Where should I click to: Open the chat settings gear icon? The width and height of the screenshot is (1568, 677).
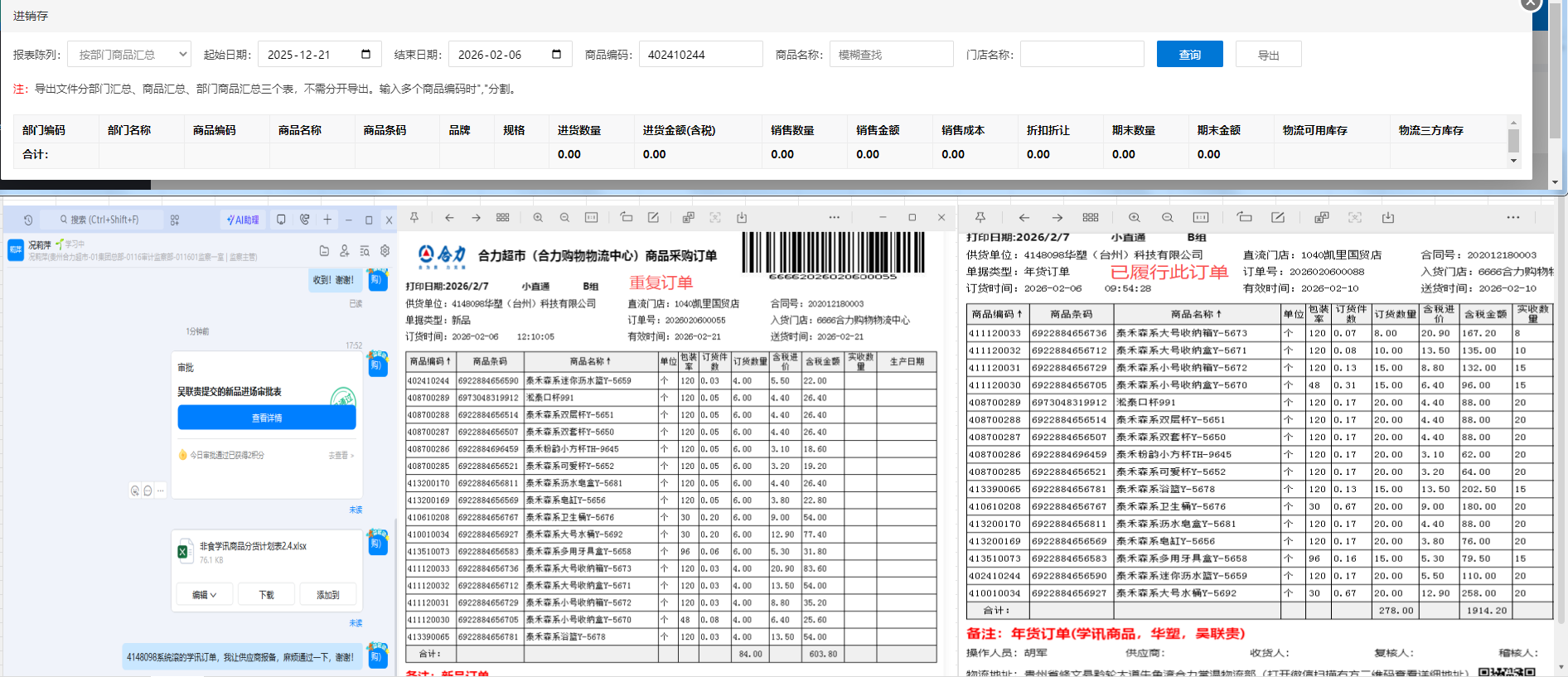(385, 250)
